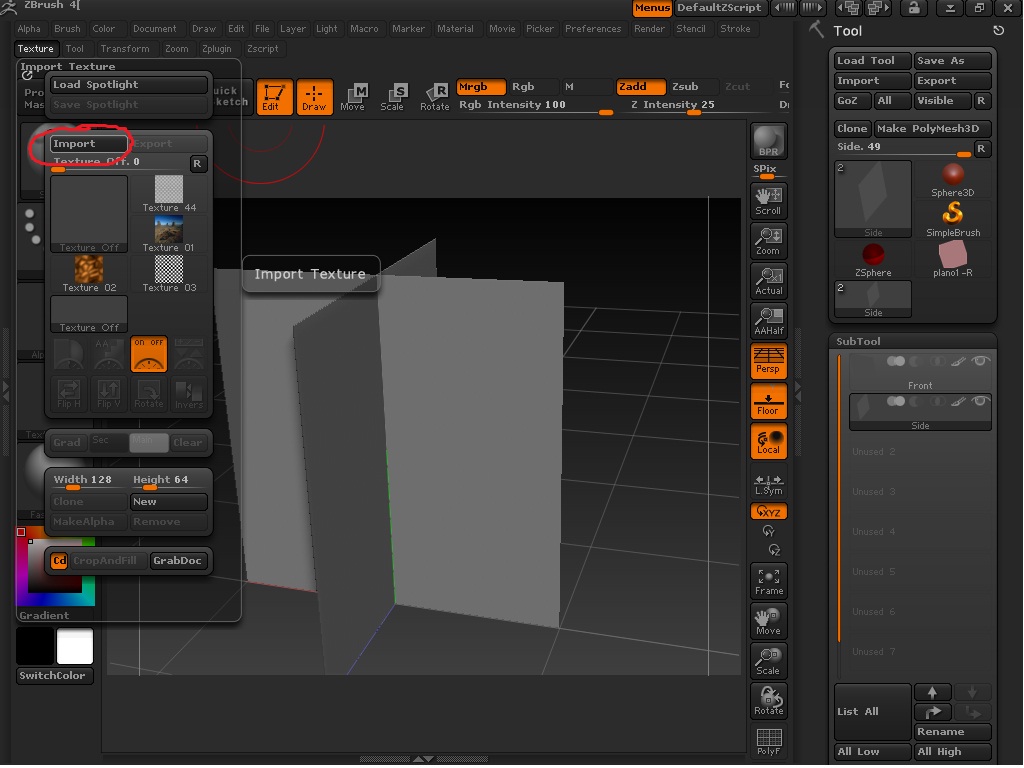1024x768 pixels.
Task: Move subtool up with arrow
Action: point(933,692)
